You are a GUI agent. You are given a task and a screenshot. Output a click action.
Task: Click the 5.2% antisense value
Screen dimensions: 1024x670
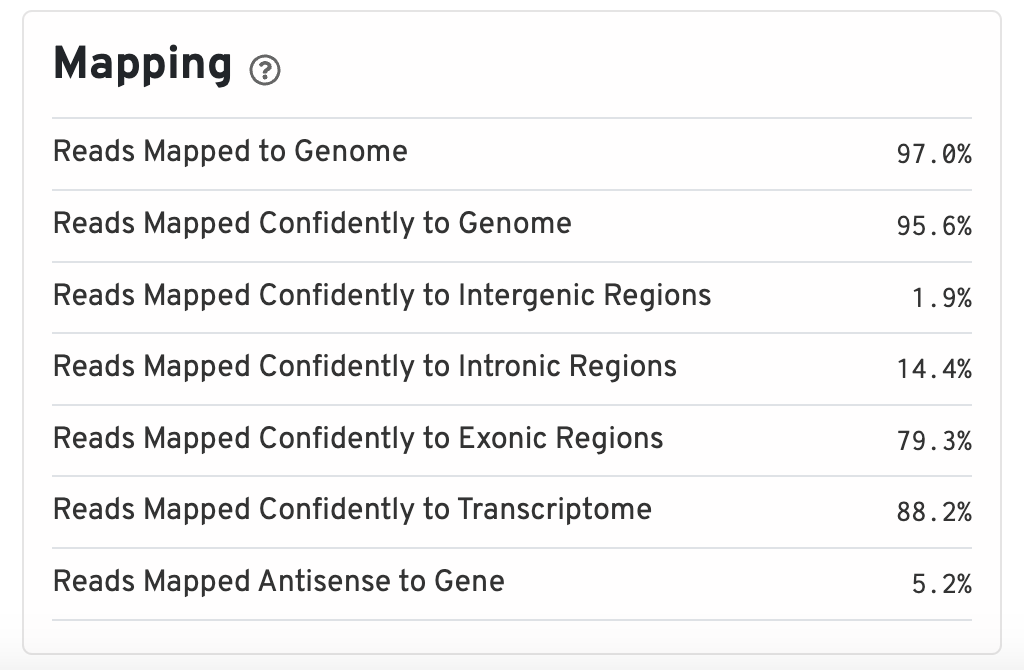coord(942,584)
